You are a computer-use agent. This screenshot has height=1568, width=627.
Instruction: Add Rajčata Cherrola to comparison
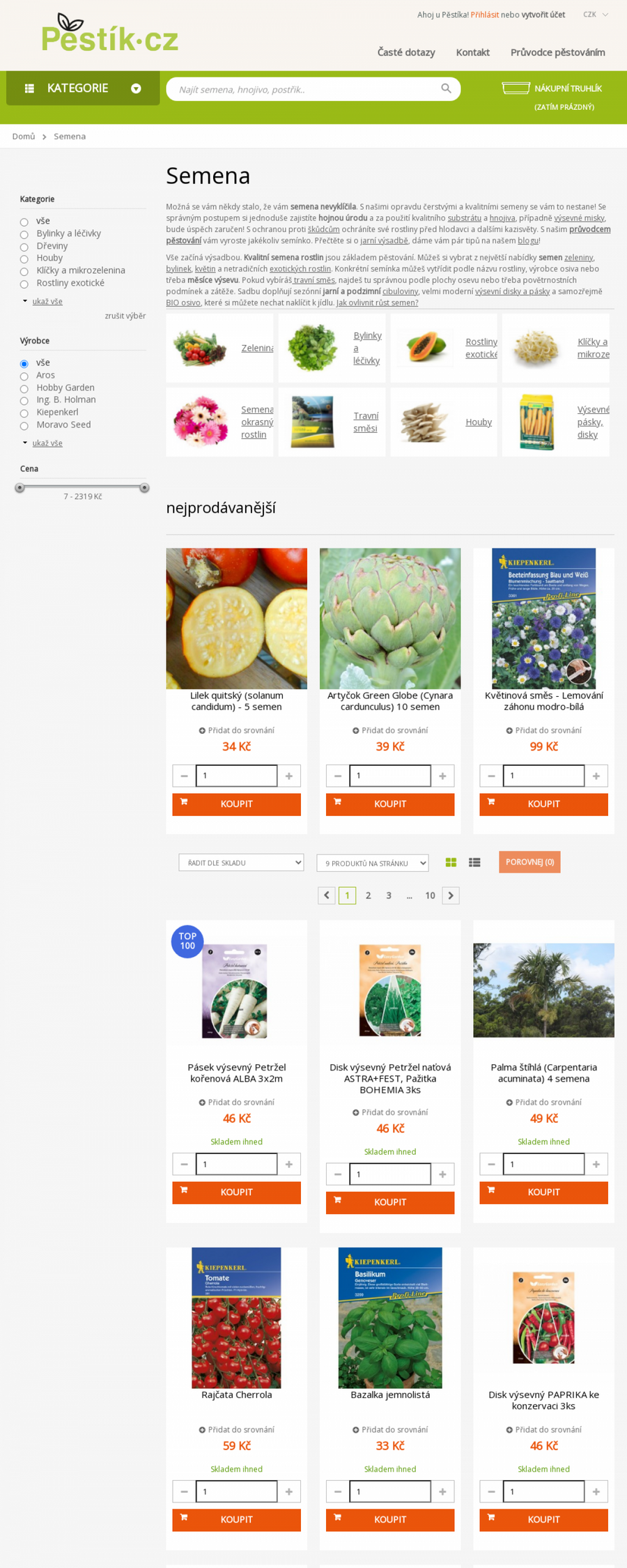pyautogui.click(x=237, y=1429)
